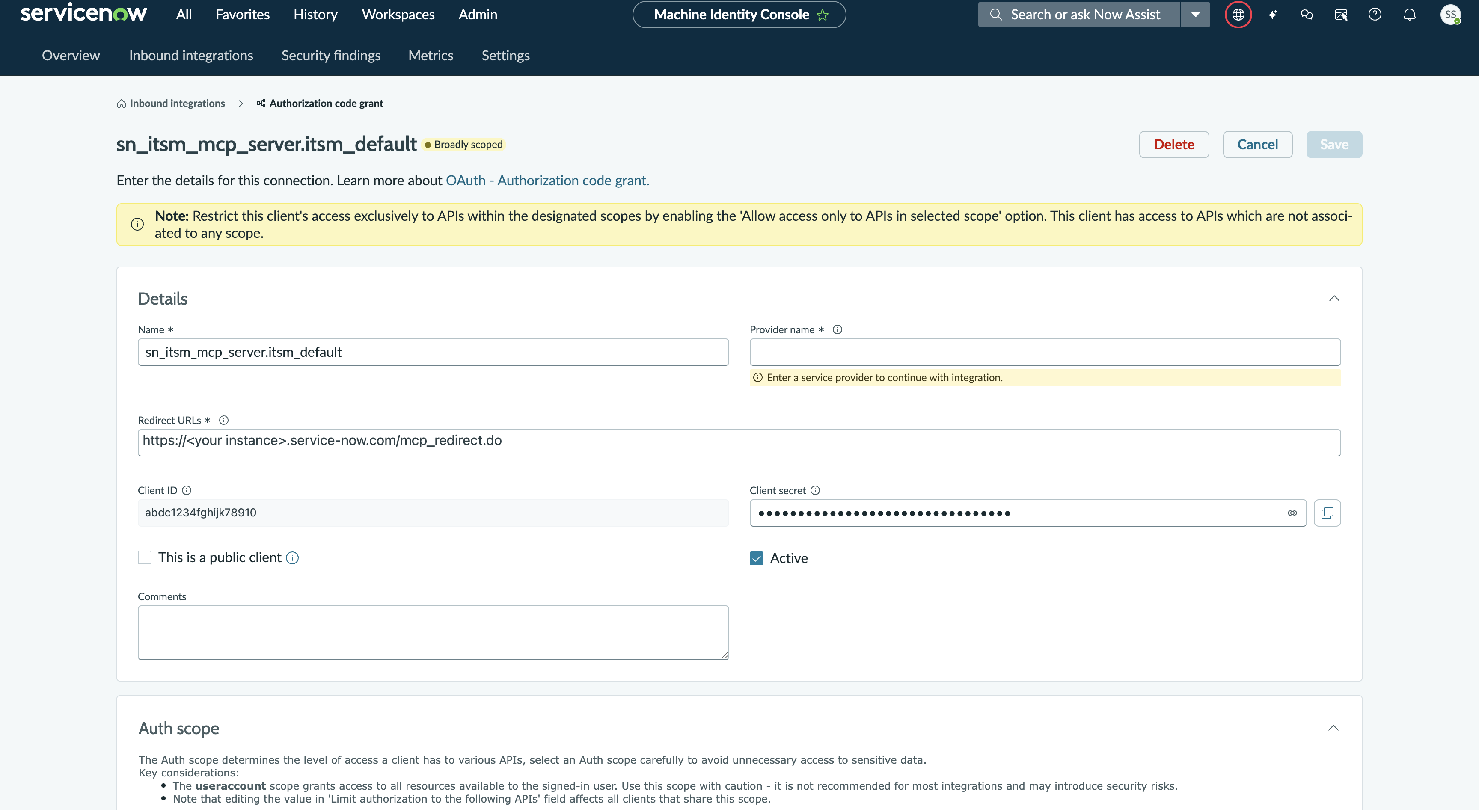Favorite Machine Identity Console with star icon

click(x=823, y=15)
